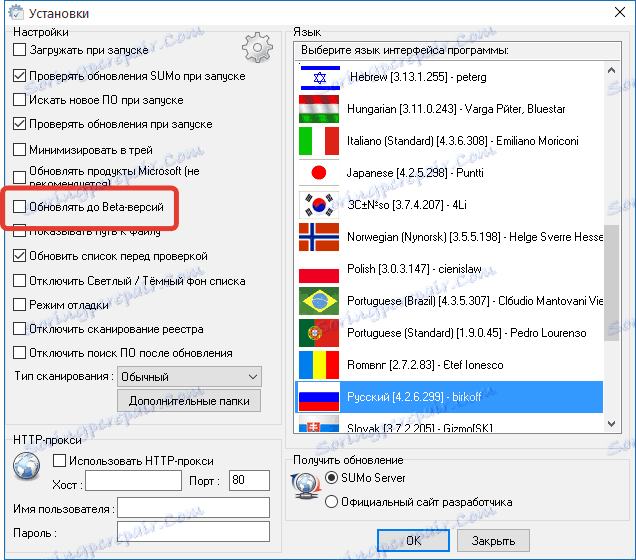Select Japanese [4.2.5.298] - Puntti
636x560 pixels.
[449, 173]
